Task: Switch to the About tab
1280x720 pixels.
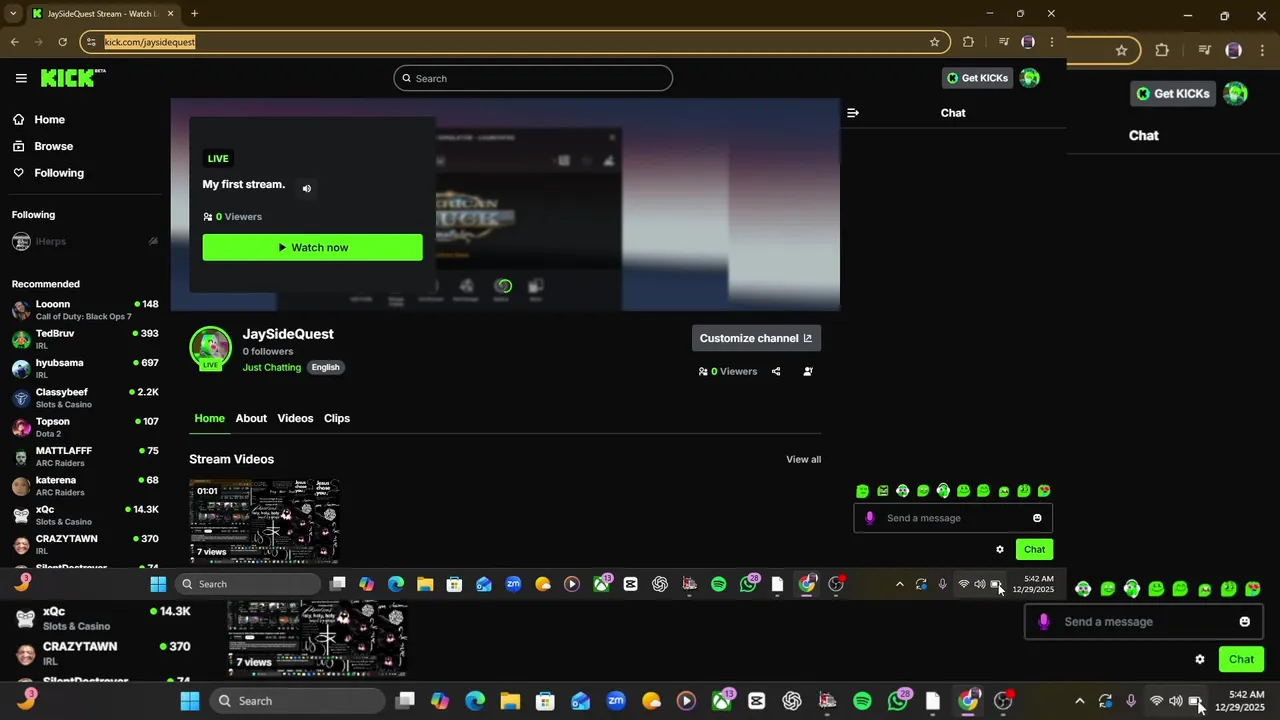Action: point(251,418)
